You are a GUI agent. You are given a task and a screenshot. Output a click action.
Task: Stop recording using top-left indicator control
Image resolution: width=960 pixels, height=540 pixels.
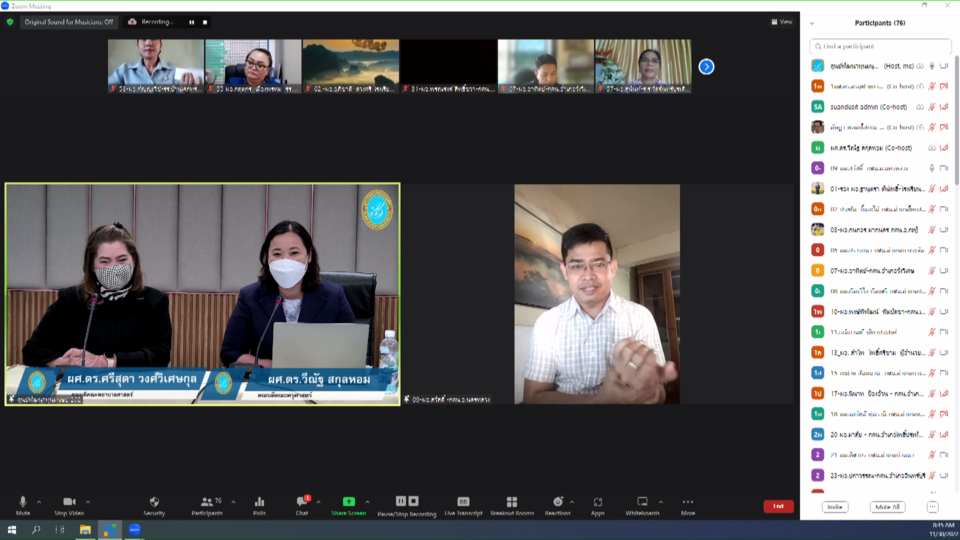(x=205, y=22)
